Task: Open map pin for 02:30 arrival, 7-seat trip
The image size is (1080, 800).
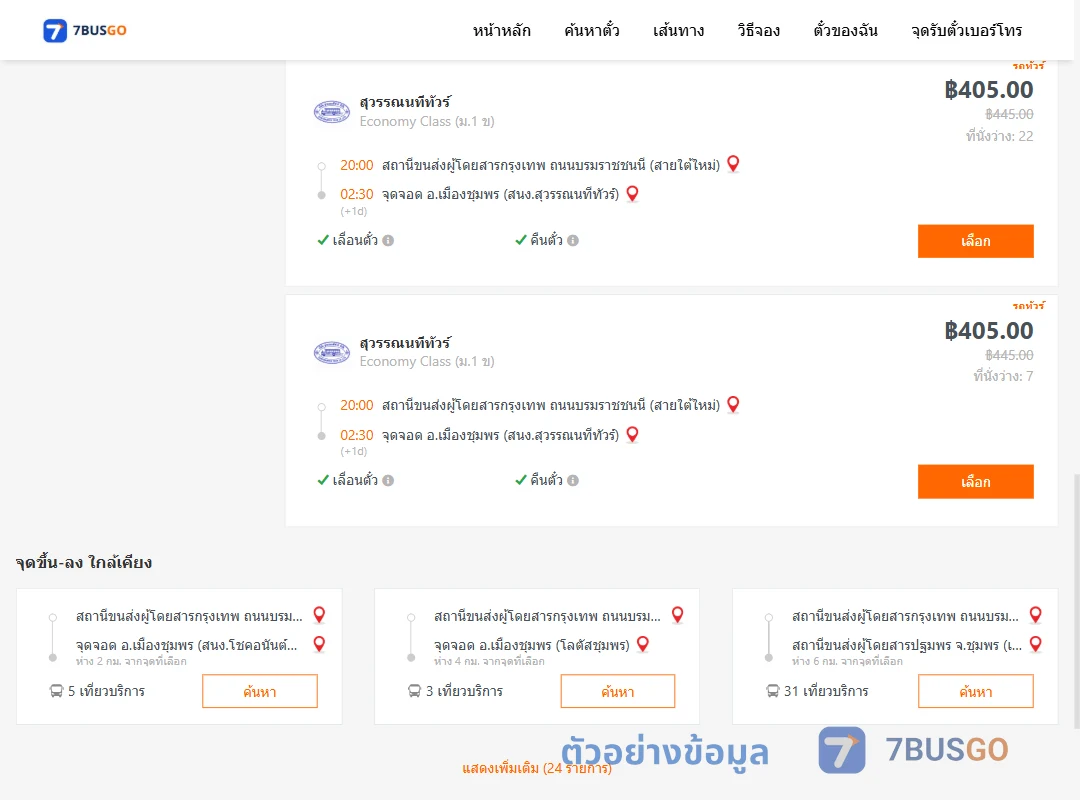Action: (632, 435)
